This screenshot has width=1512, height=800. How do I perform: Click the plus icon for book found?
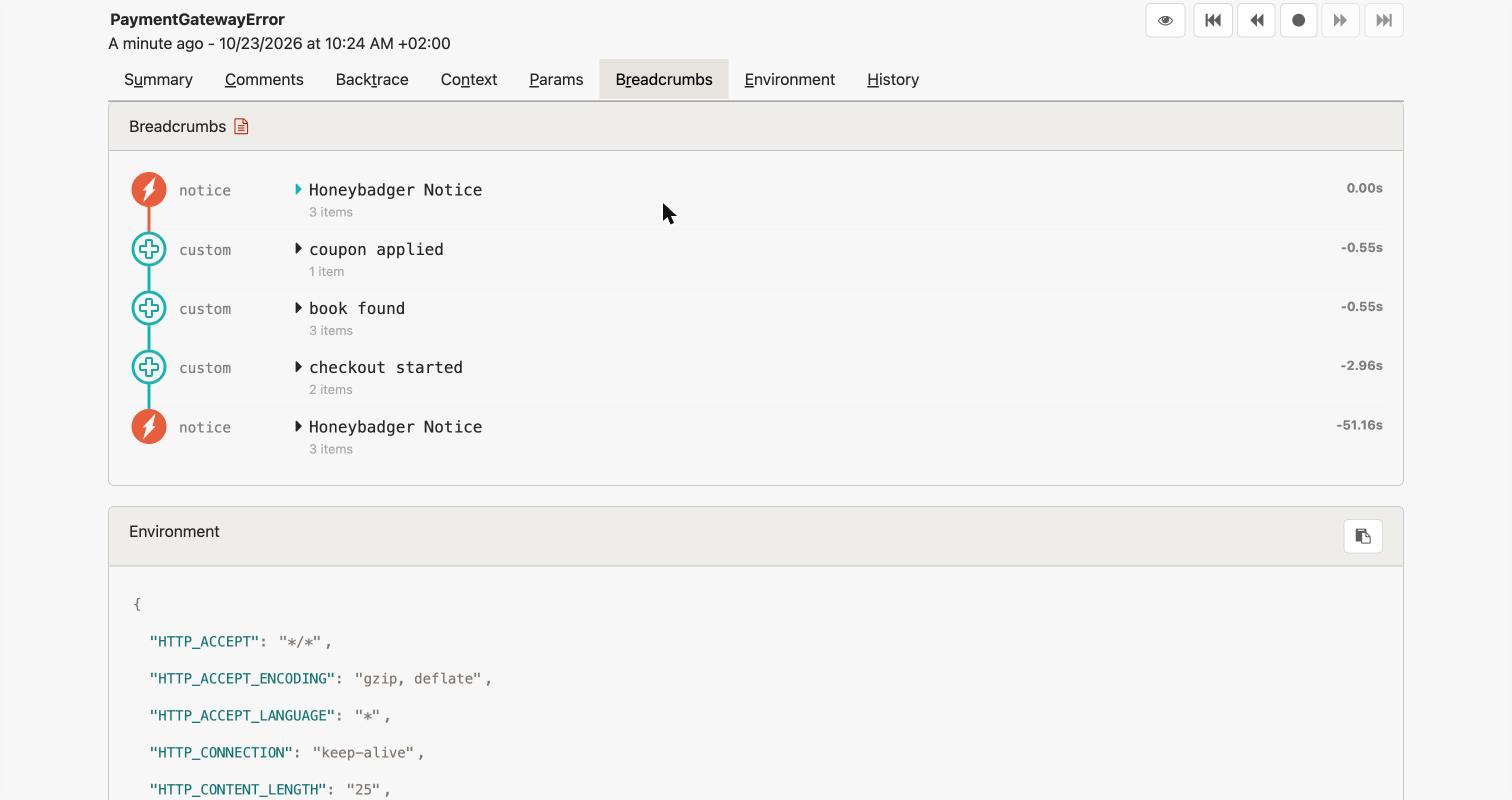[149, 308]
